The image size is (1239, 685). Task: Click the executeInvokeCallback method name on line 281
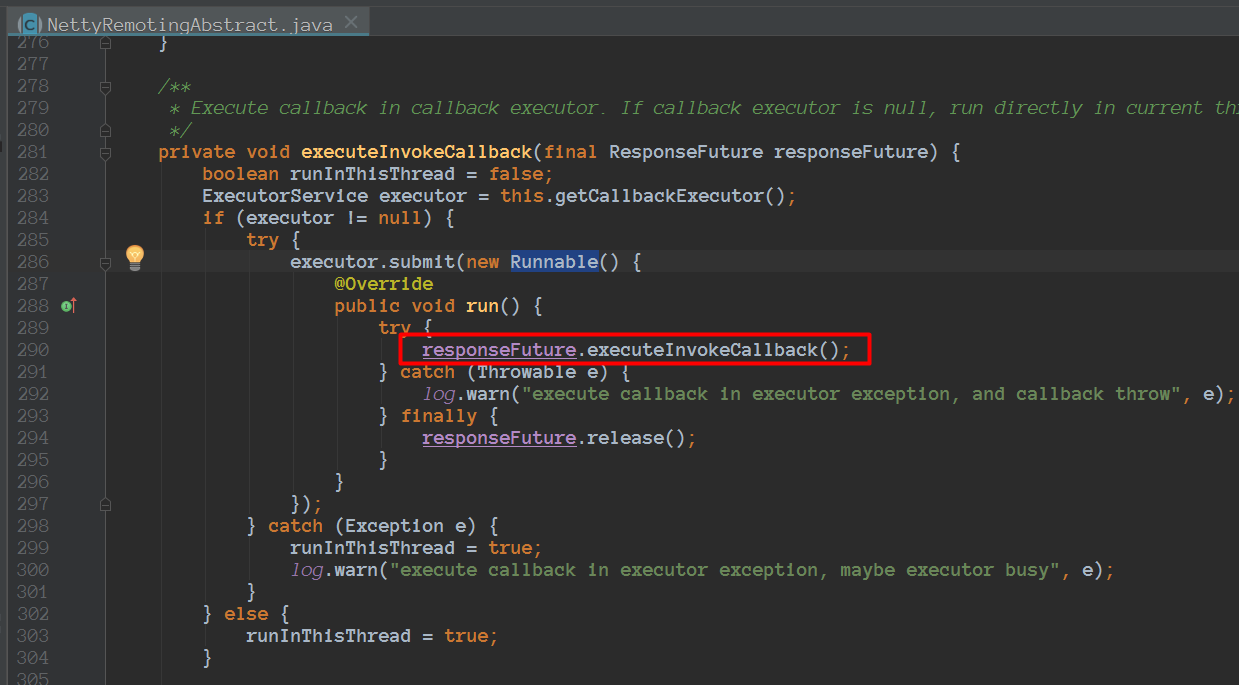[x=416, y=152]
